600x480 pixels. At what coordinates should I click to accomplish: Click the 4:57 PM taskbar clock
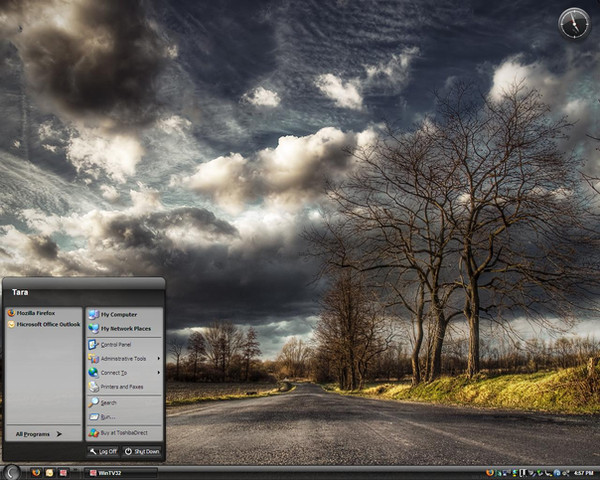584,473
